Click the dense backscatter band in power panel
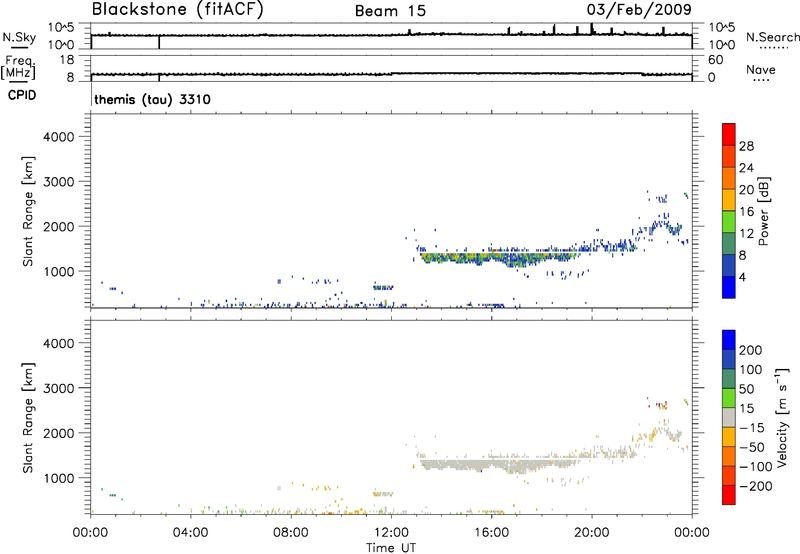The image size is (800, 554). (x=497, y=257)
